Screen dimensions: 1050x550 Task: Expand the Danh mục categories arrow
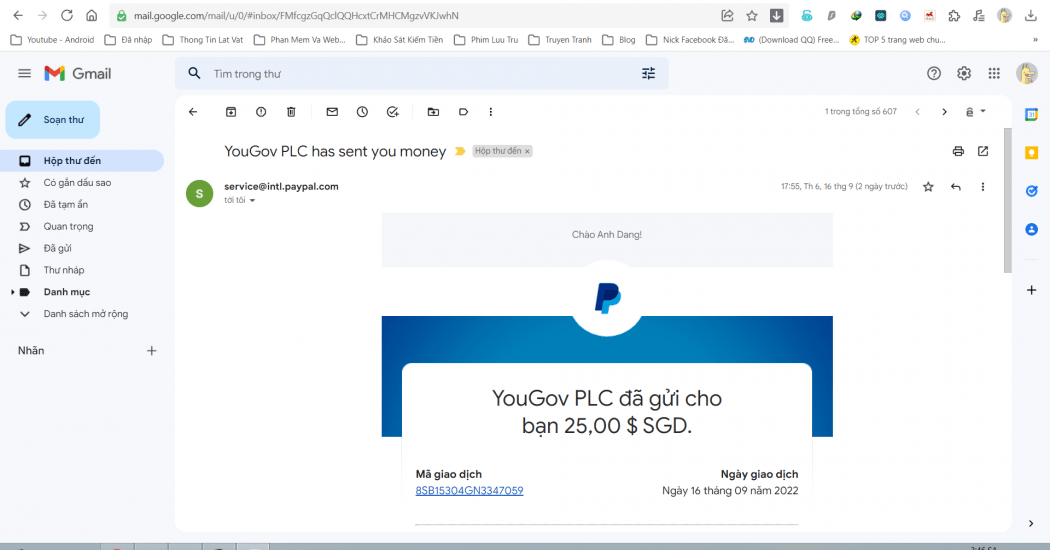click(12, 292)
